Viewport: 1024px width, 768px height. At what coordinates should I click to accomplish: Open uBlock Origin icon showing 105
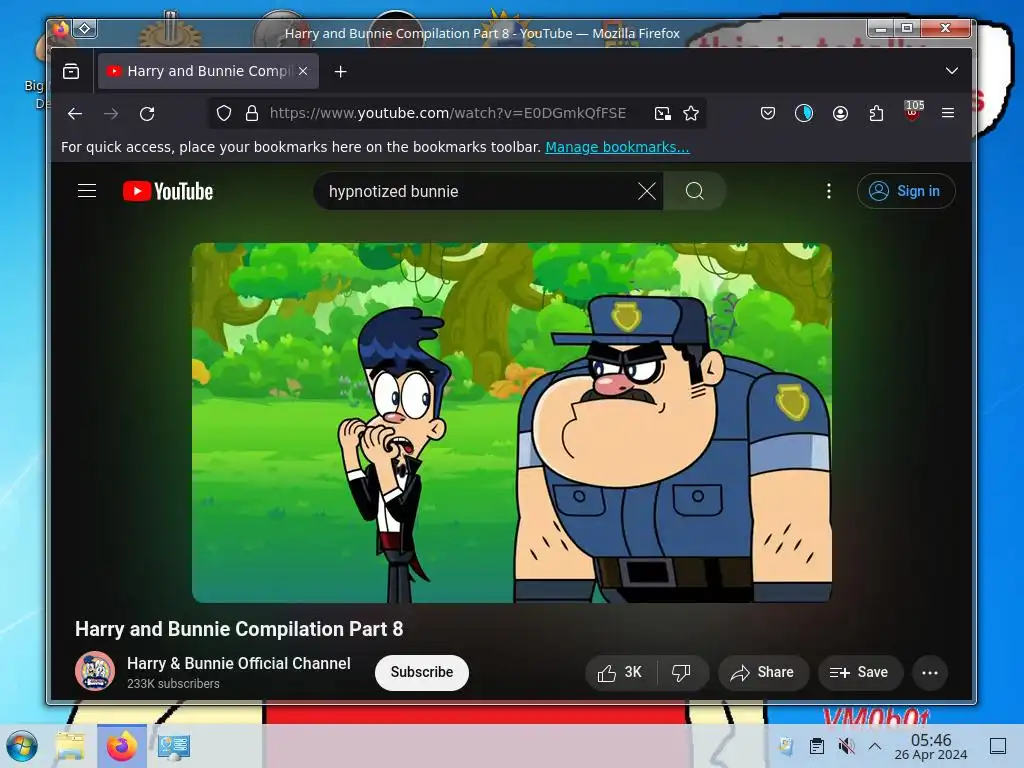pos(913,112)
